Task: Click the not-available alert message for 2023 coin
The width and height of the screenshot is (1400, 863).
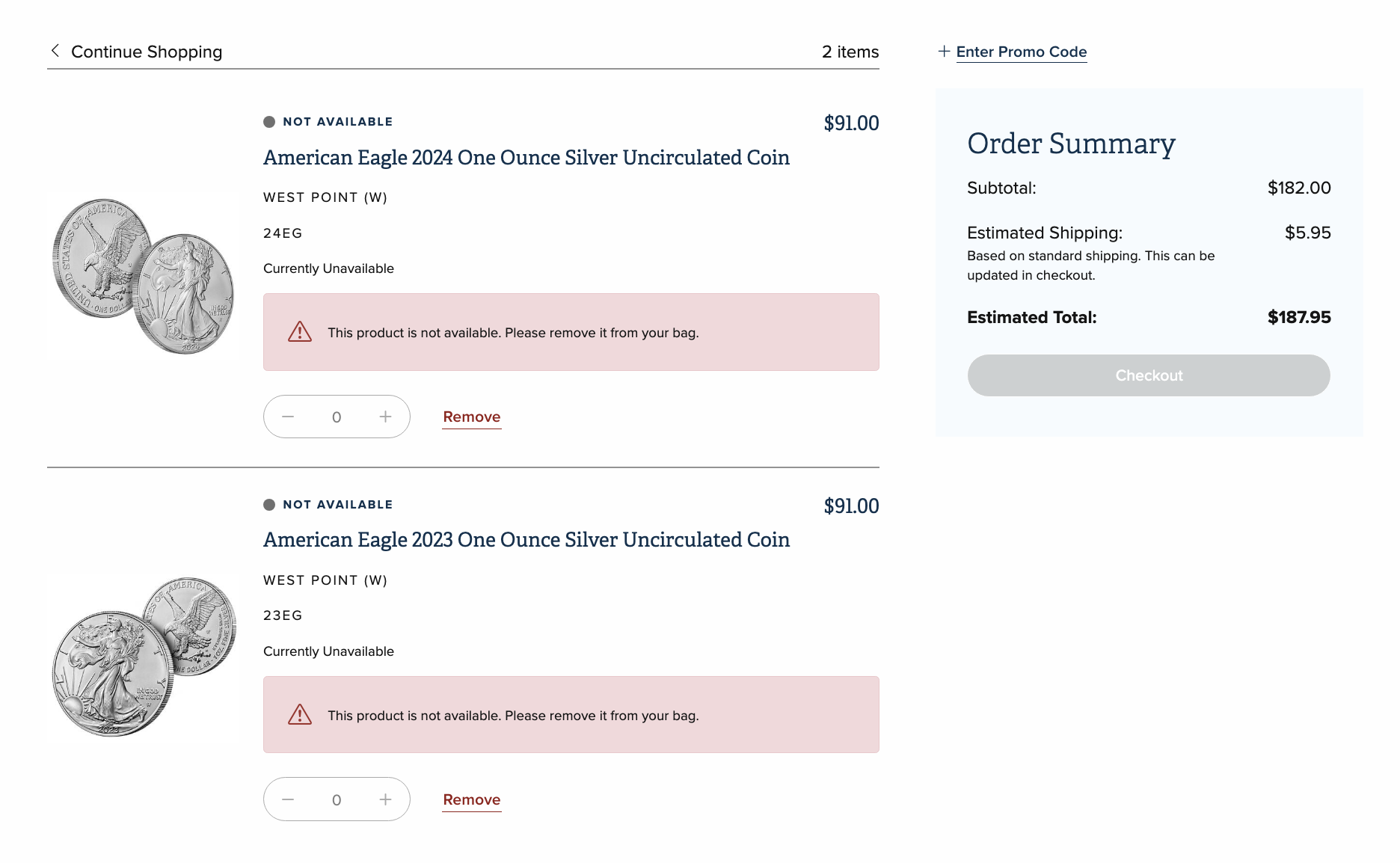Action: [513, 716]
